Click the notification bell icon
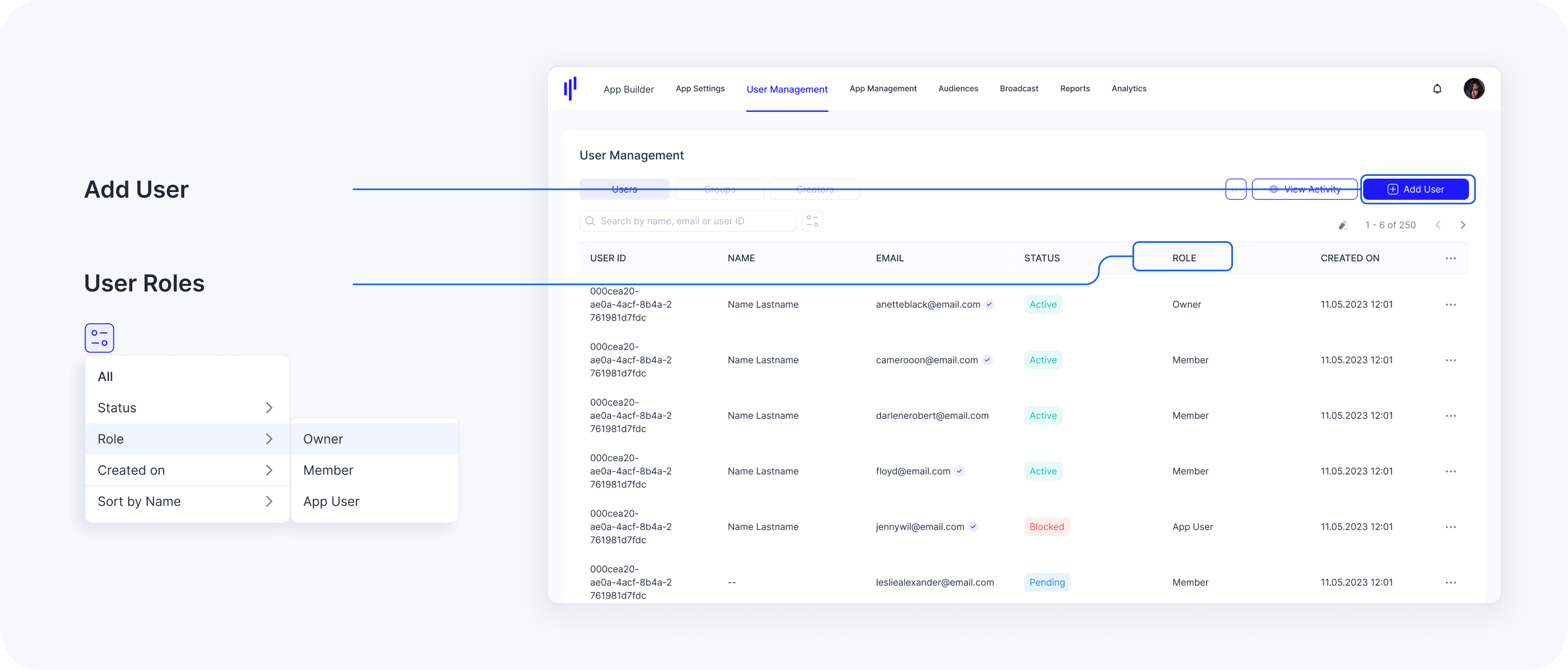The height and width of the screenshot is (670, 1568). click(1437, 89)
